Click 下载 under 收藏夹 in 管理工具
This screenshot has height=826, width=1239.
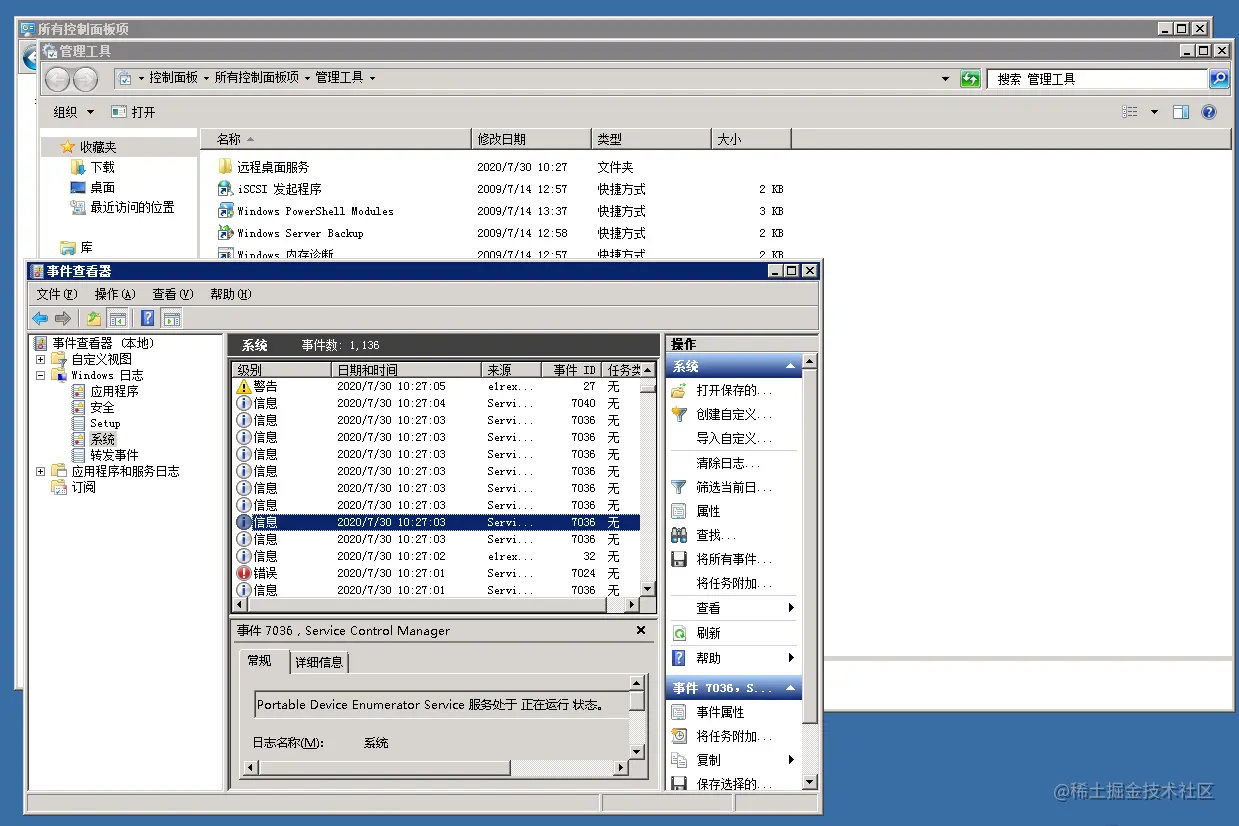tap(103, 167)
